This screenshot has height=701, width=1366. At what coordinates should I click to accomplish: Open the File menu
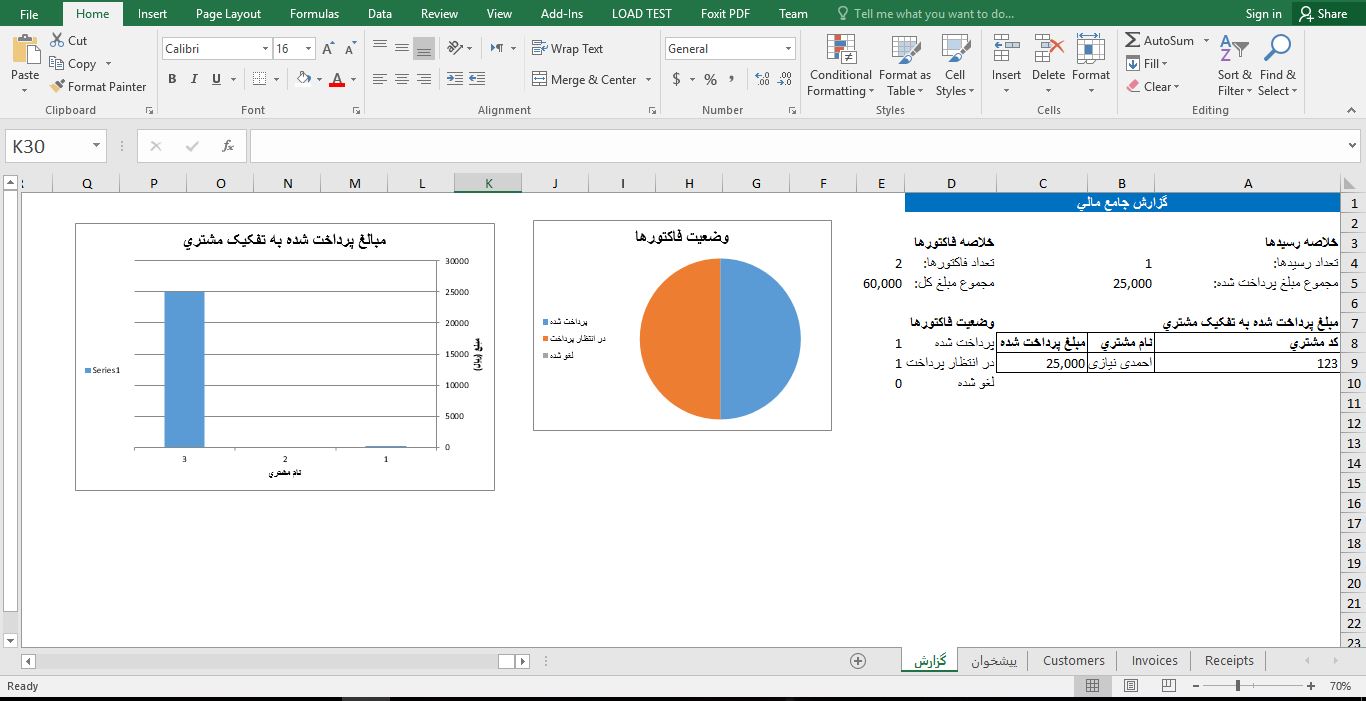29,14
